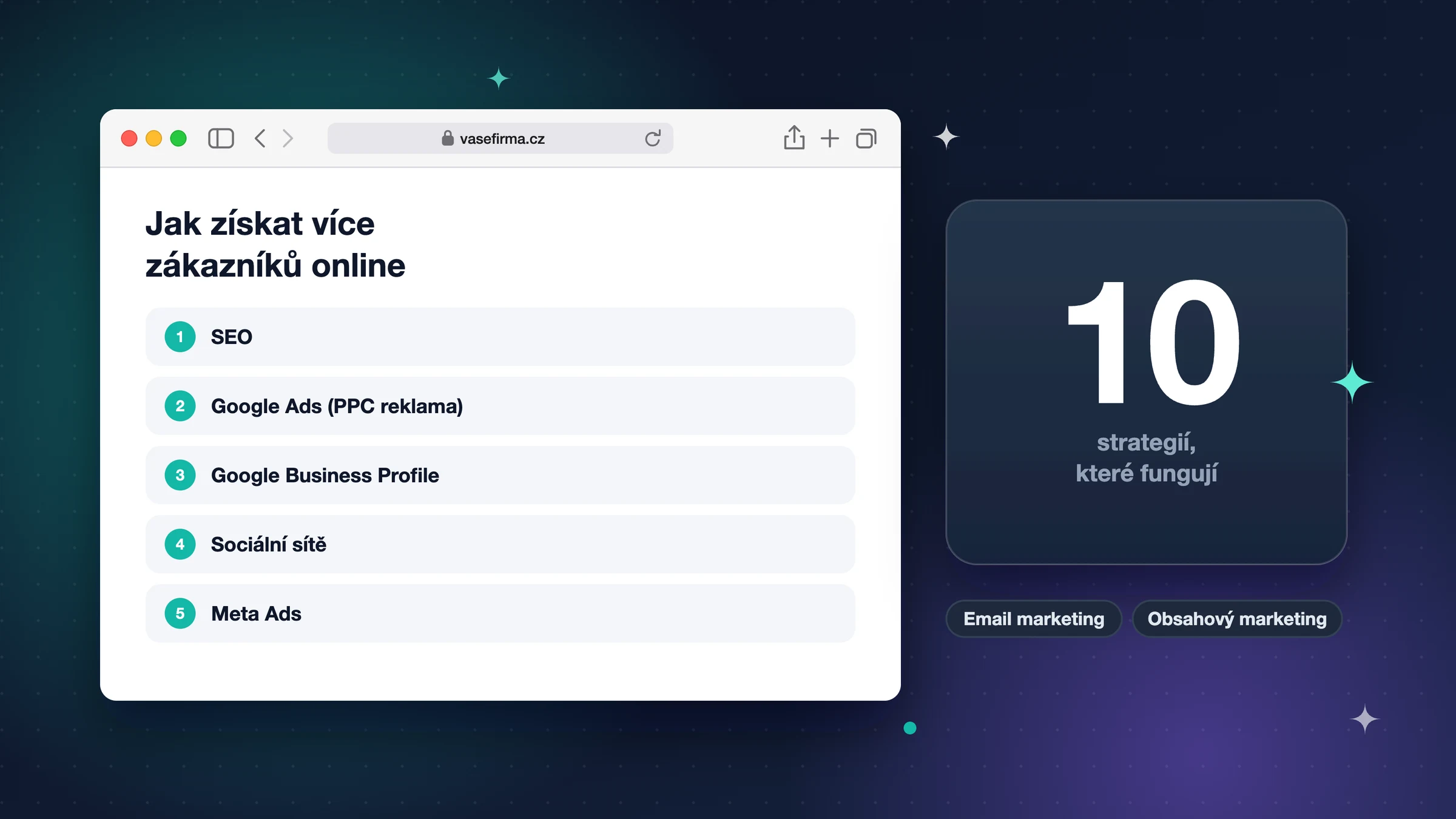This screenshot has height=819, width=1456.
Task: Toggle the browser sidebar icon
Action: click(221, 138)
